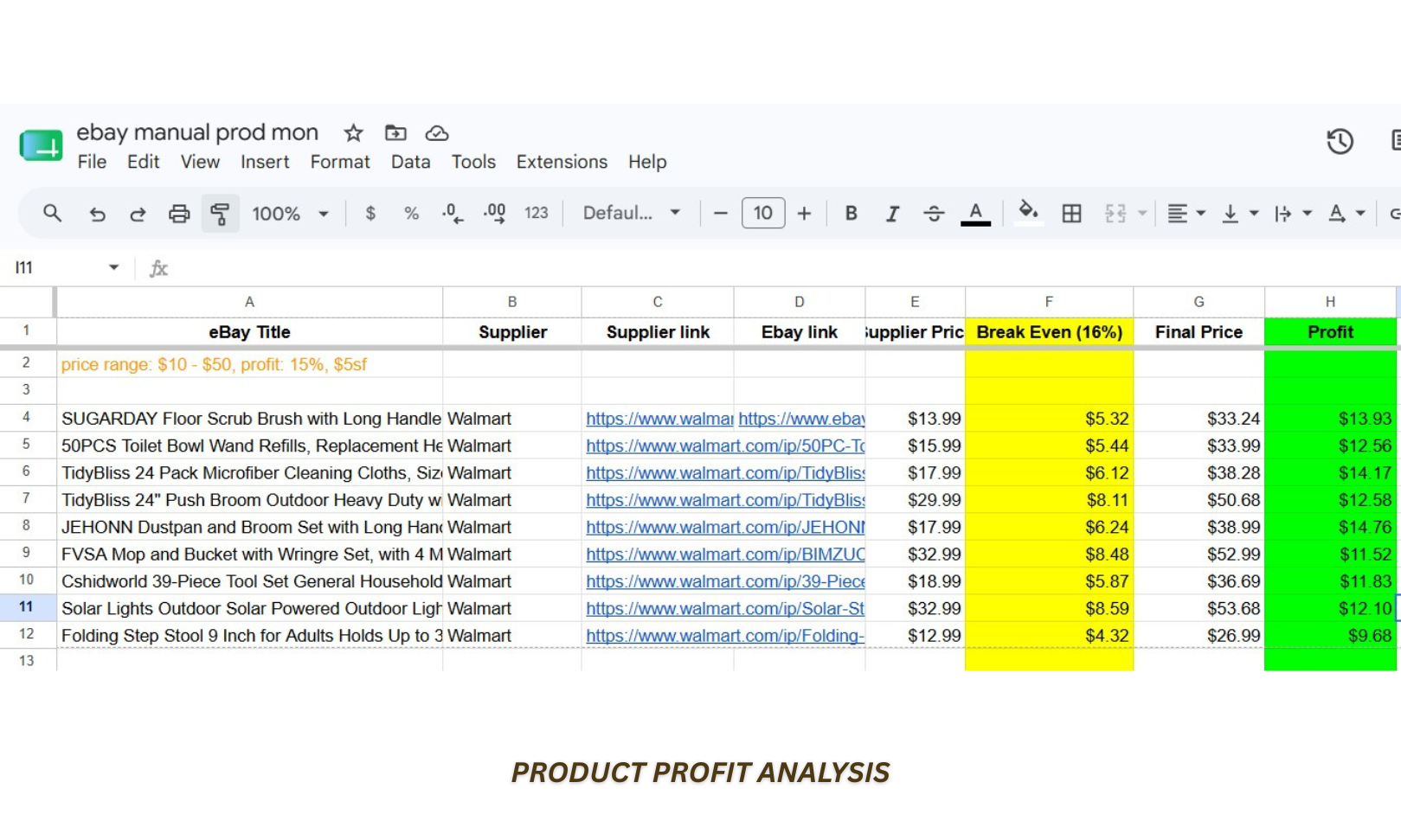1401x840 pixels.
Task: Select column A header
Action: tap(249, 302)
